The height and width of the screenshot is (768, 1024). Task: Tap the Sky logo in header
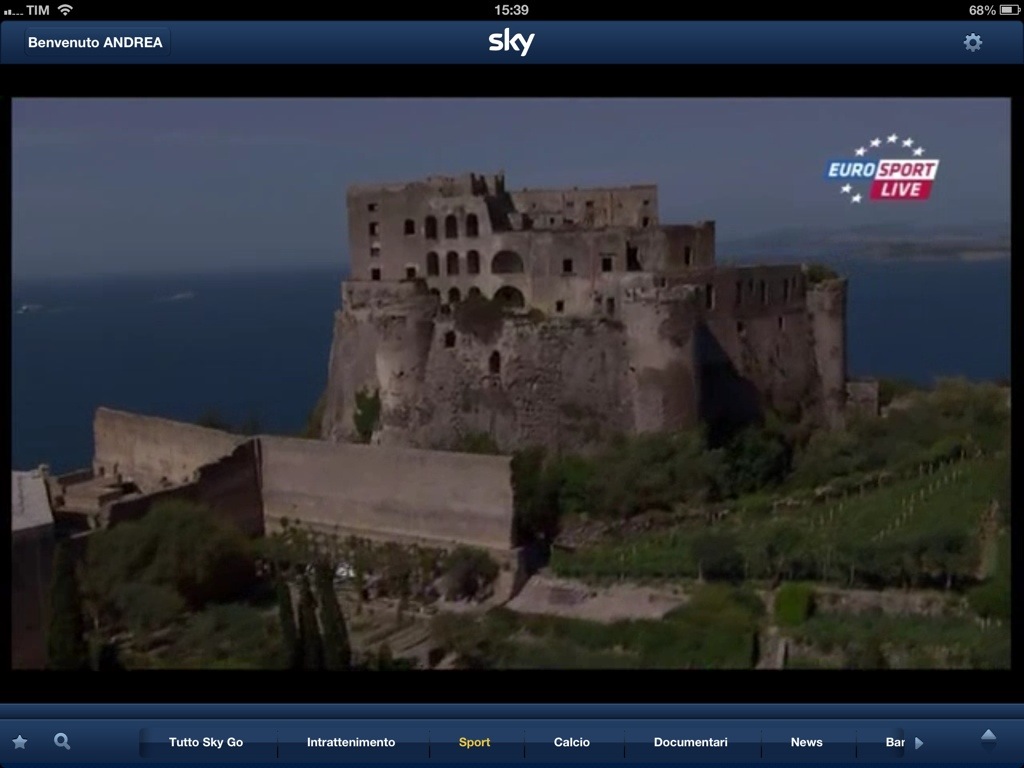511,42
